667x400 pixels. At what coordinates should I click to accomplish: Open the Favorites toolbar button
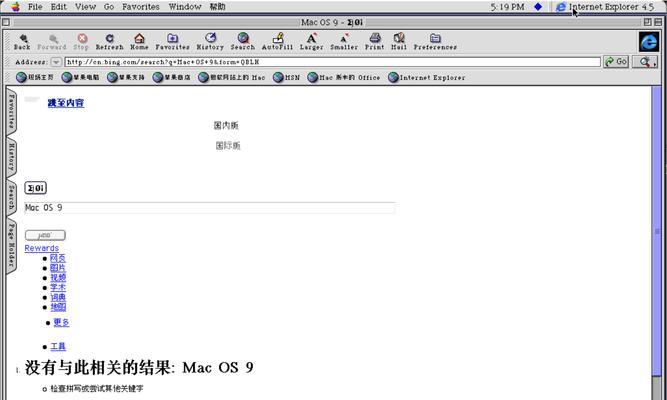[x=172, y=42]
